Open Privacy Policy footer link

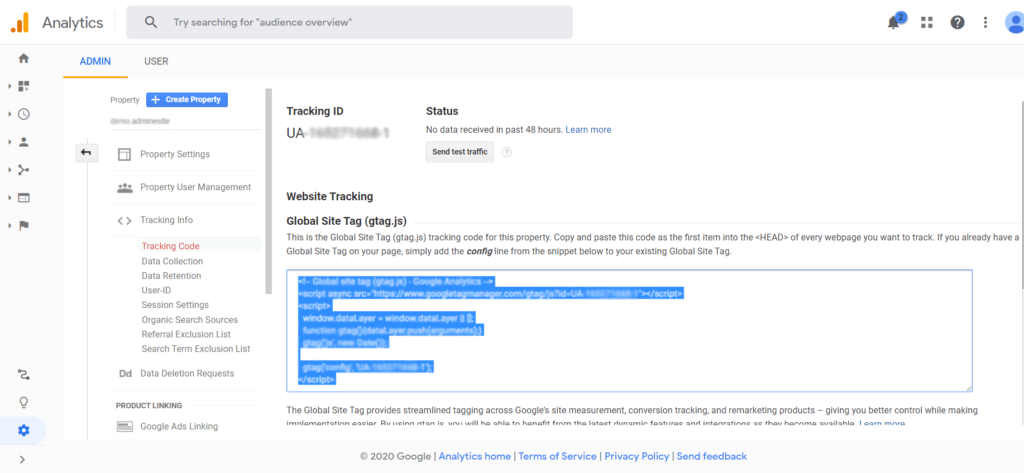(x=637, y=456)
